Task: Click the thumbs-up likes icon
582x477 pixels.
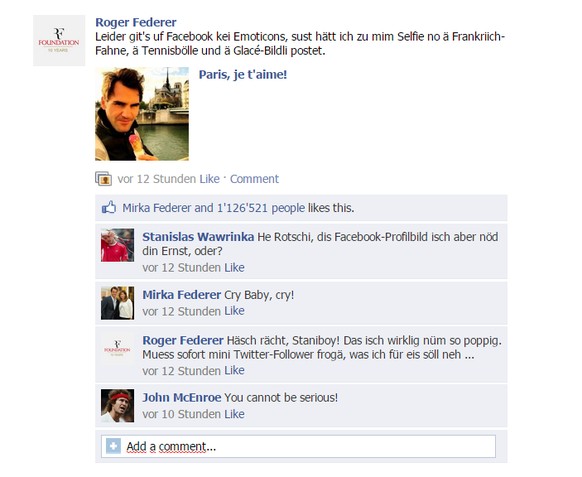Action: (109, 208)
